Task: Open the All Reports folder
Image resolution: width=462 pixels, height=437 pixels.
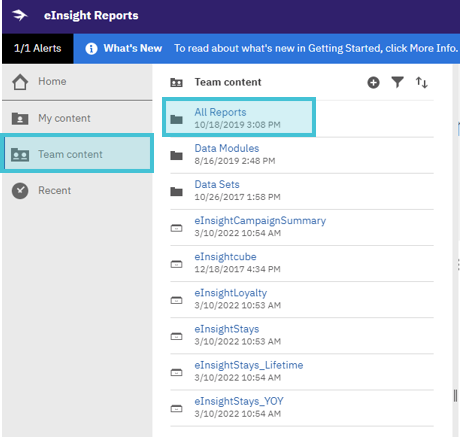Action: coord(239,117)
